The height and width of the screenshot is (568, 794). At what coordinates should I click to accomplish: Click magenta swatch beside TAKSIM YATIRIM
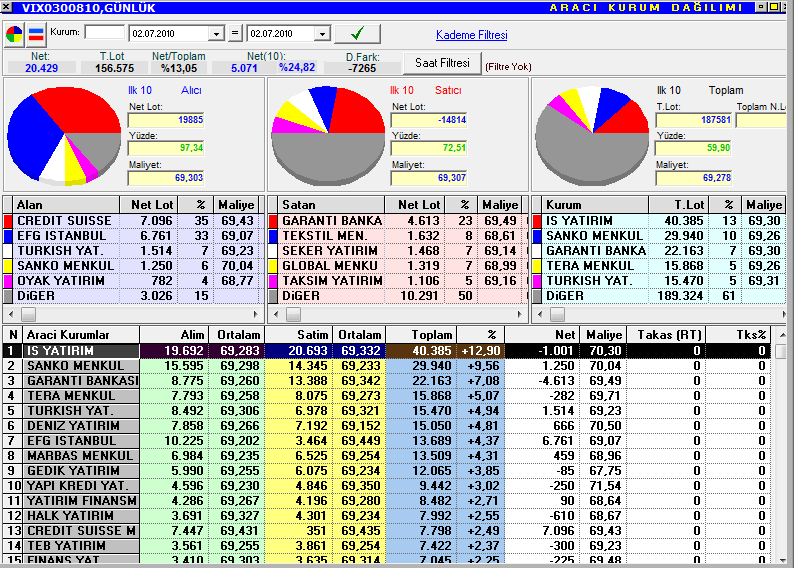click(x=273, y=281)
